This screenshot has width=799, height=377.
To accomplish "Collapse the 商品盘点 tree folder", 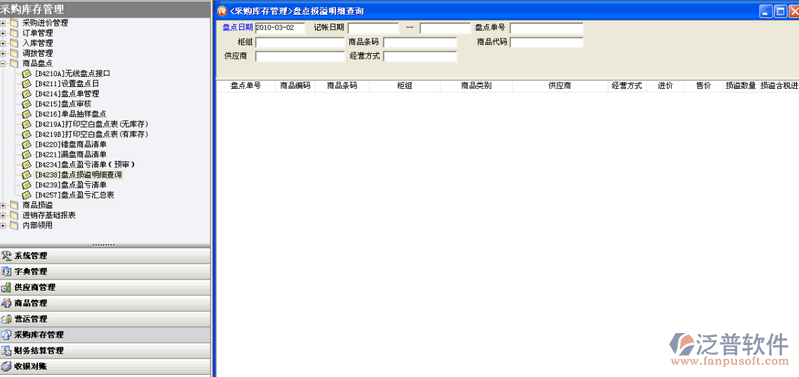I will (3, 64).
